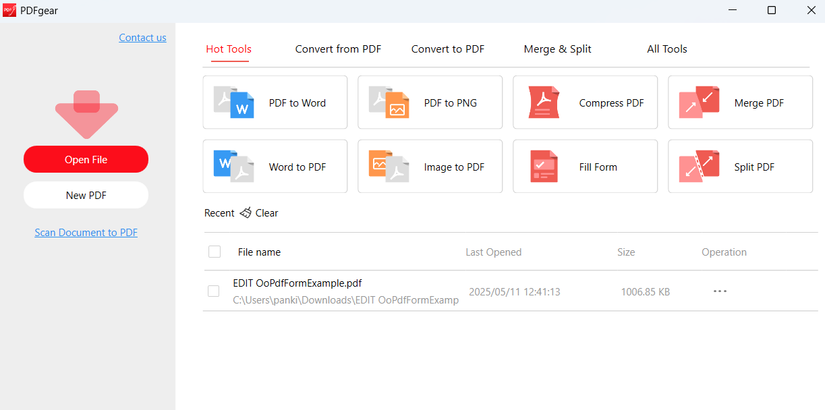
Task: Create a document with New PDF button
Action: [x=86, y=195]
